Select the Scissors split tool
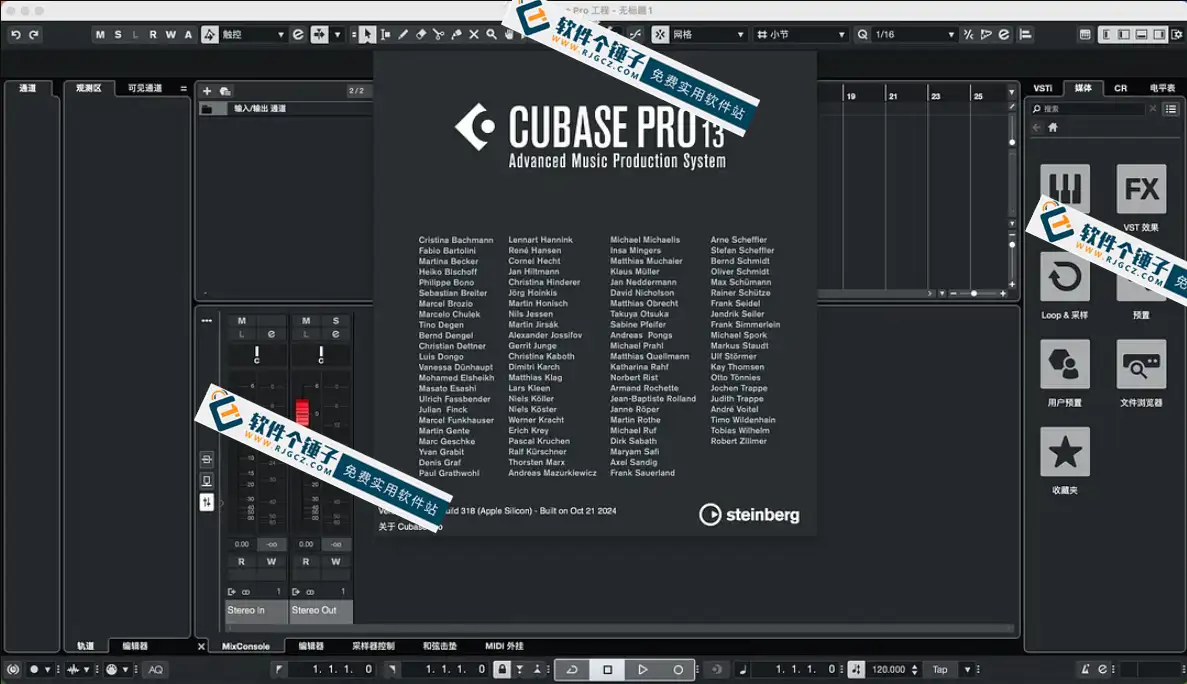Viewport: 1187px width, 684px height. (438, 35)
